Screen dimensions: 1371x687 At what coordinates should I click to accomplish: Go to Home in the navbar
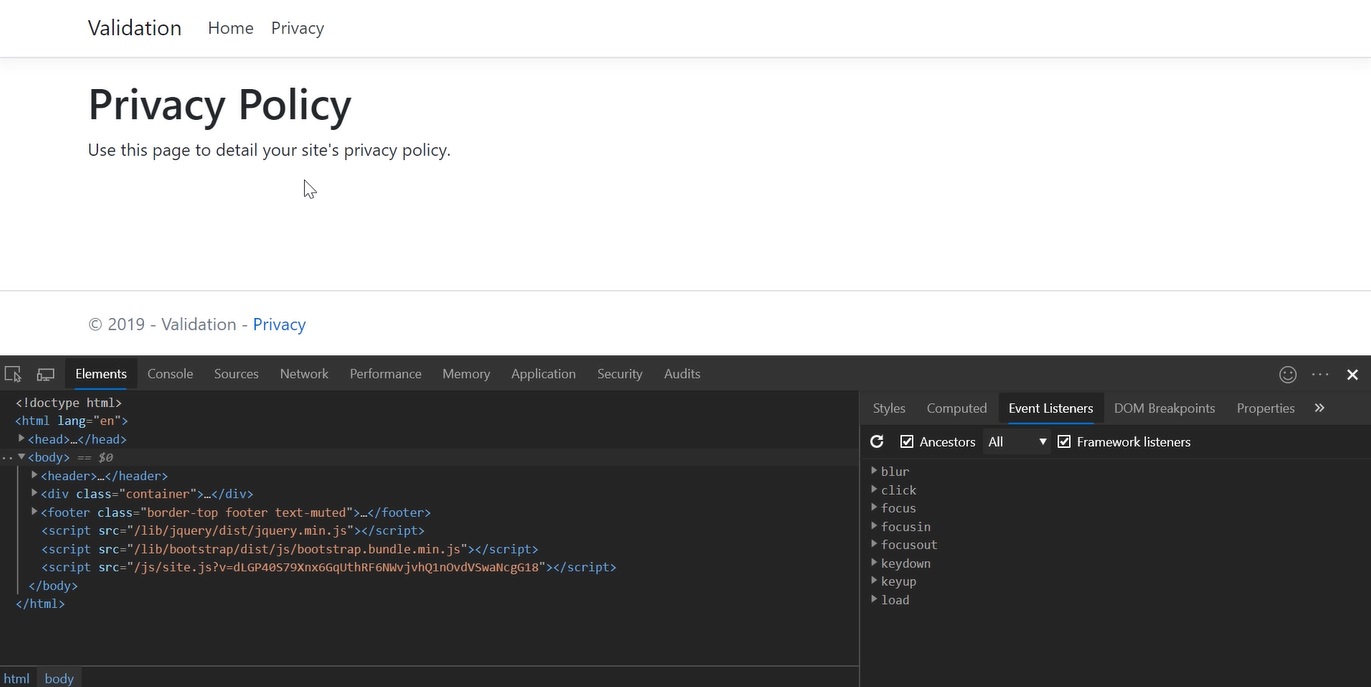(x=230, y=28)
